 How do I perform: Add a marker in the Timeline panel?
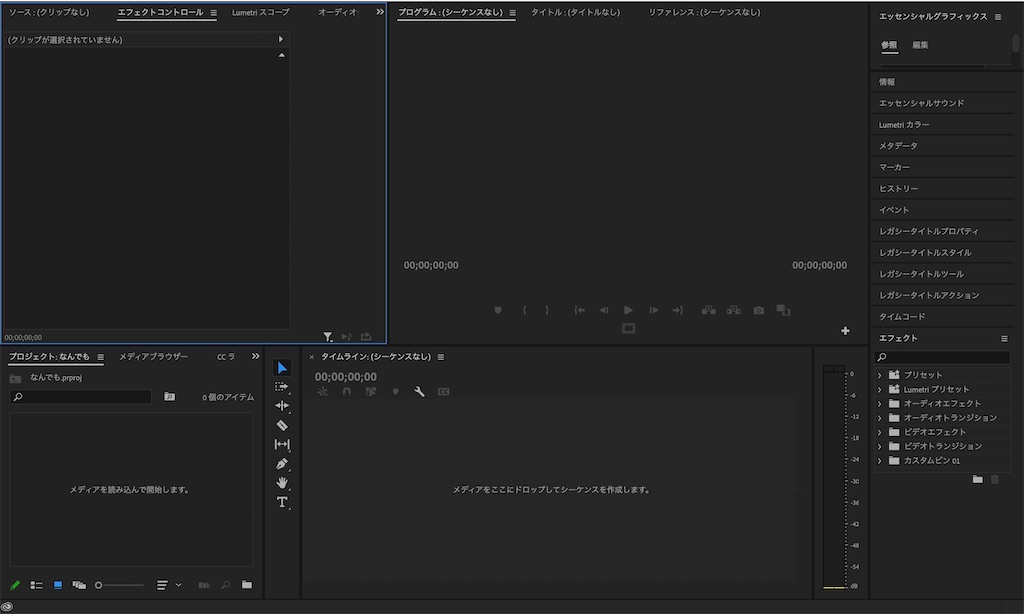coord(395,392)
